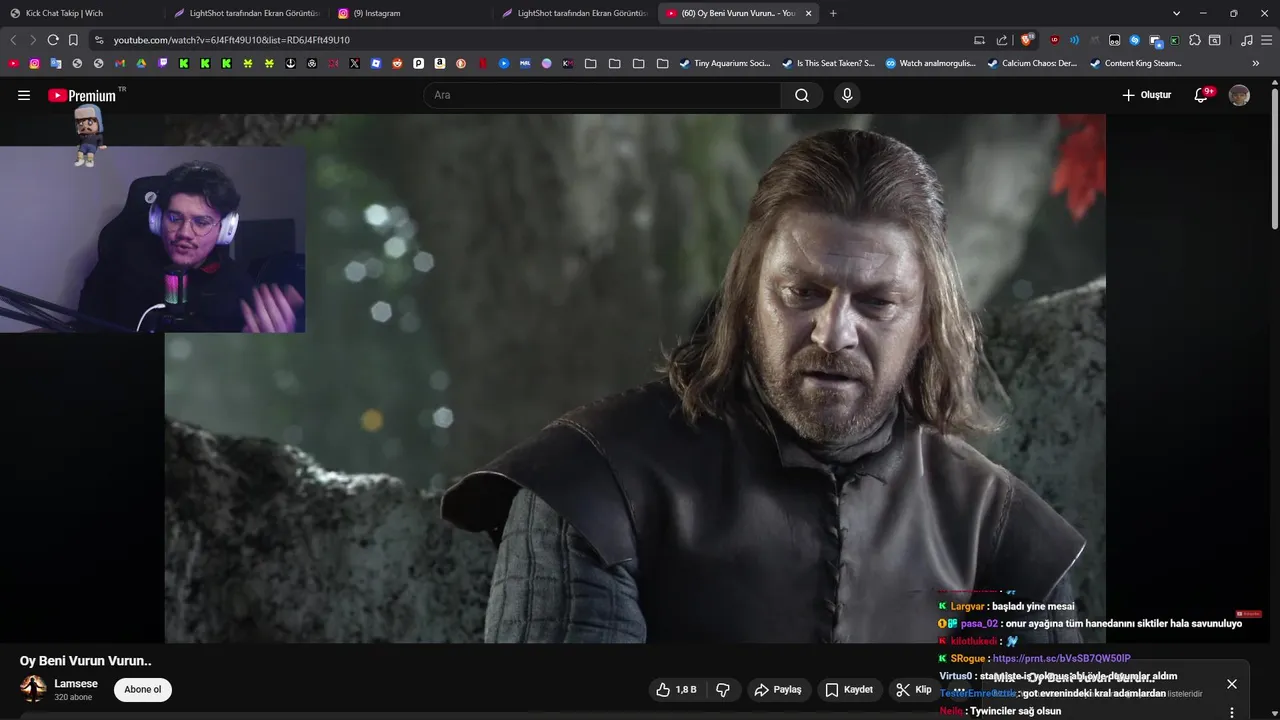
Task: Expand the bookmarks overflow chevron
Action: (1256, 63)
